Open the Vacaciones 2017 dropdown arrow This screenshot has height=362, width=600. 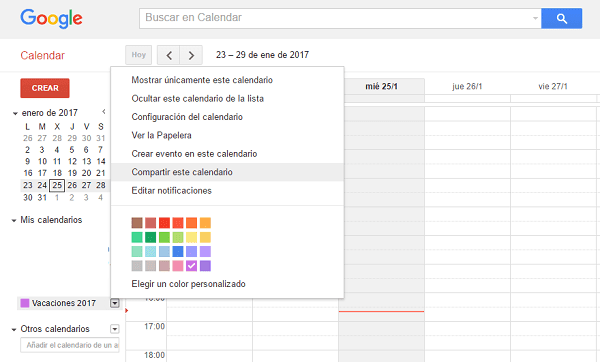[114, 303]
